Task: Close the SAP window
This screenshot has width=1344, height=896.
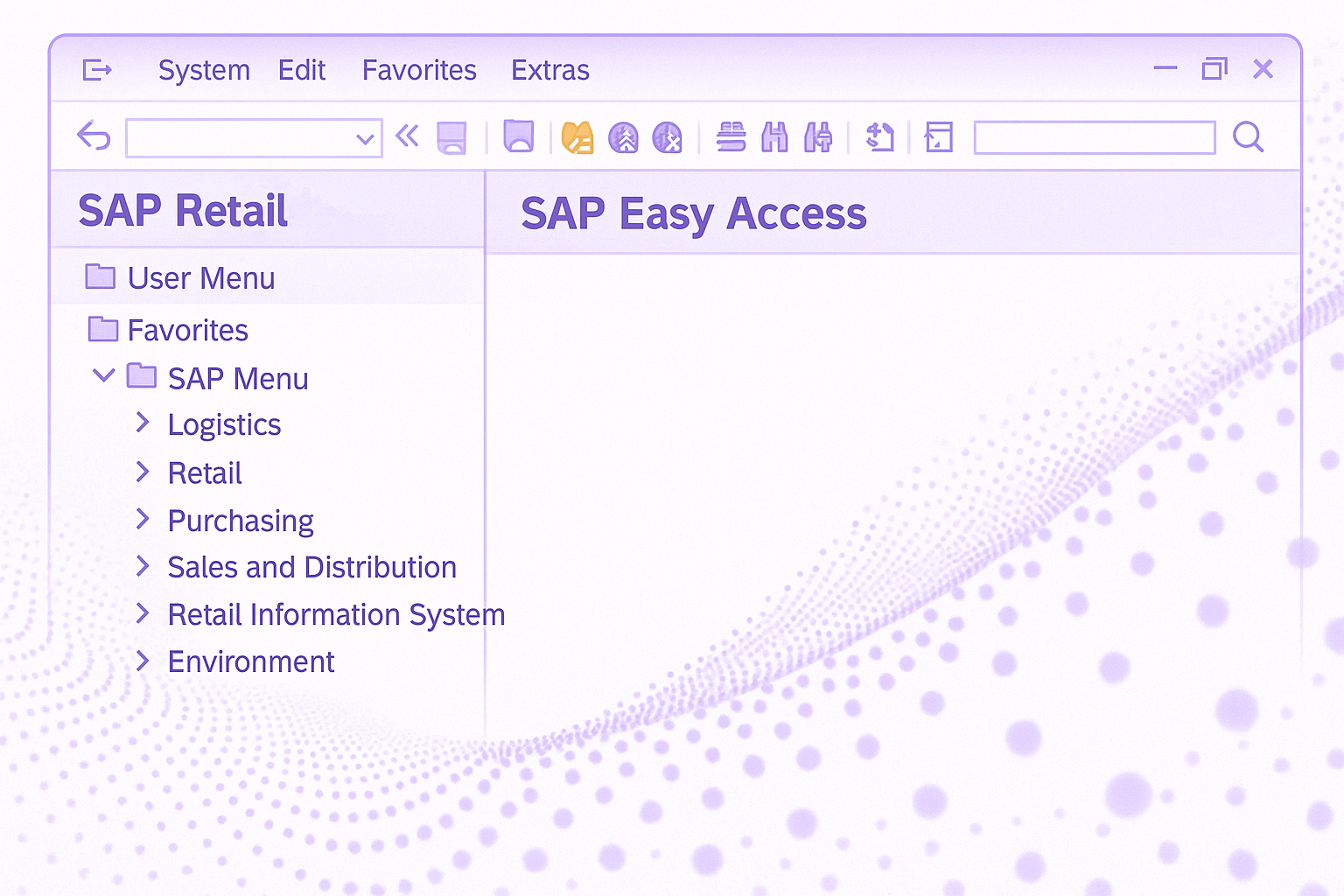Action: pos(1263,68)
